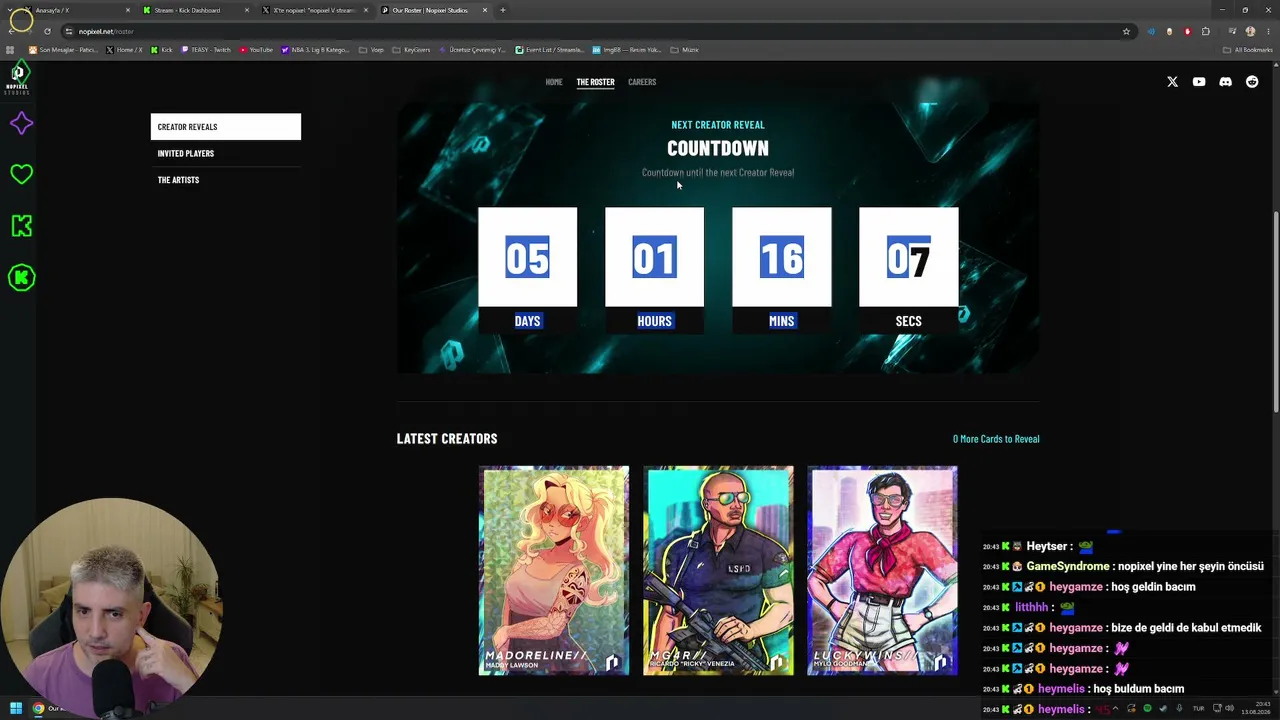Open the browser extensions puzzle icon
This screenshot has height=720, width=1280.
click(1206, 31)
